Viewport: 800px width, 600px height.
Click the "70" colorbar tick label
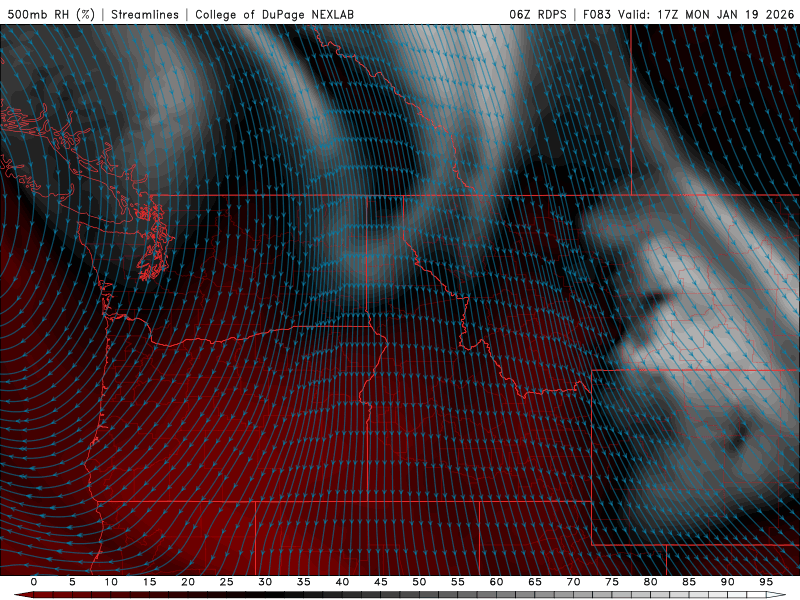pyautogui.click(x=573, y=582)
